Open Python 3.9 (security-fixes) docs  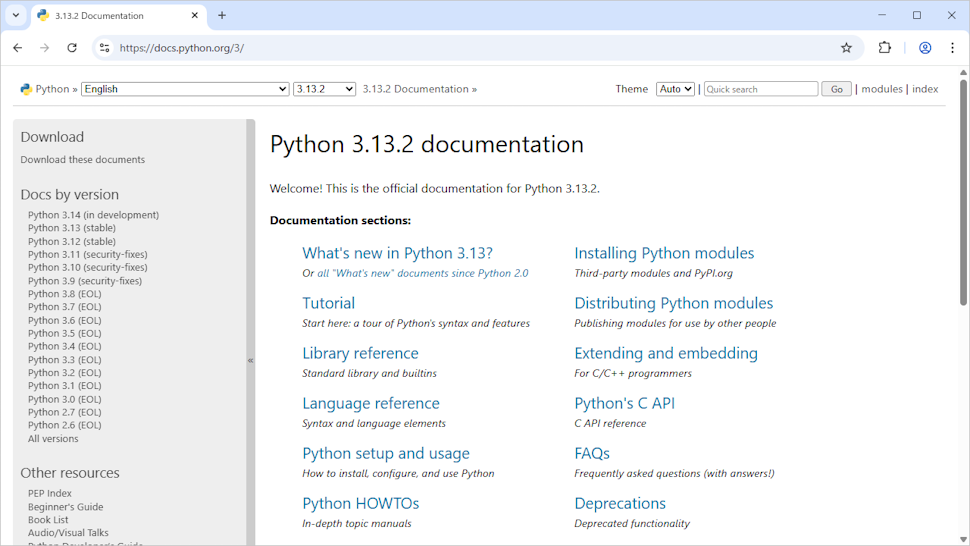coord(85,281)
